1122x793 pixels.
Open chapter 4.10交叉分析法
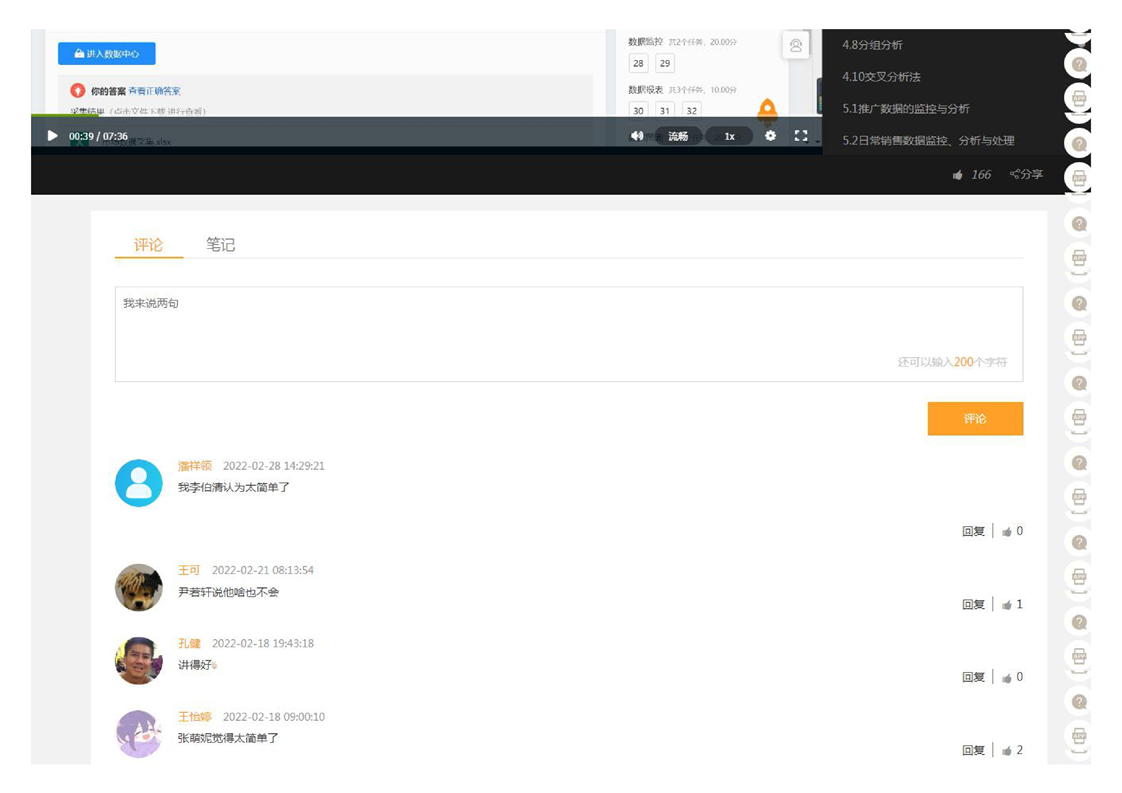coord(881,77)
